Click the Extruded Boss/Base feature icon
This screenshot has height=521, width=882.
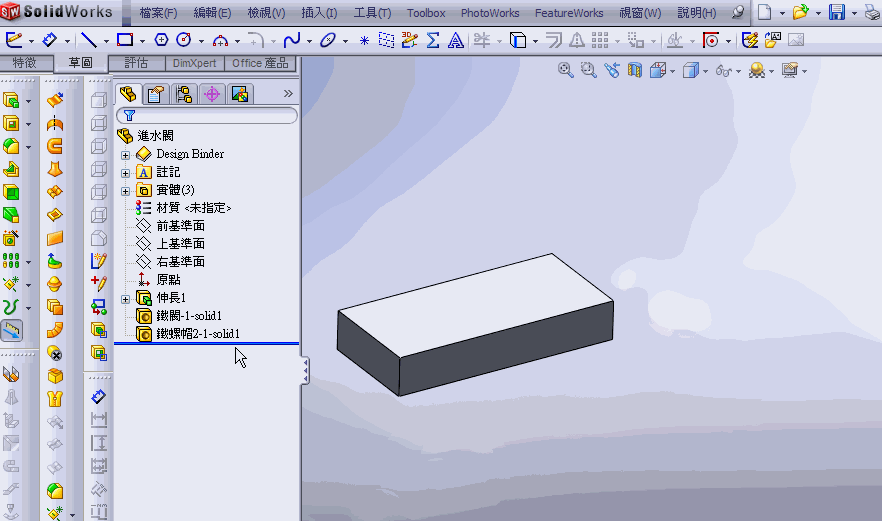point(11,100)
